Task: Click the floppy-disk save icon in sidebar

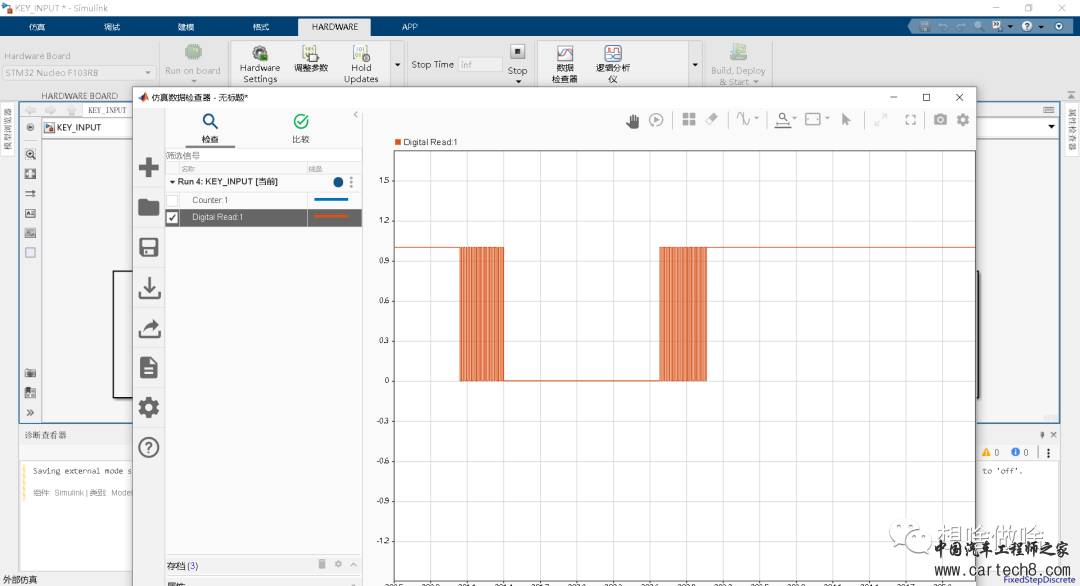Action: [x=149, y=247]
